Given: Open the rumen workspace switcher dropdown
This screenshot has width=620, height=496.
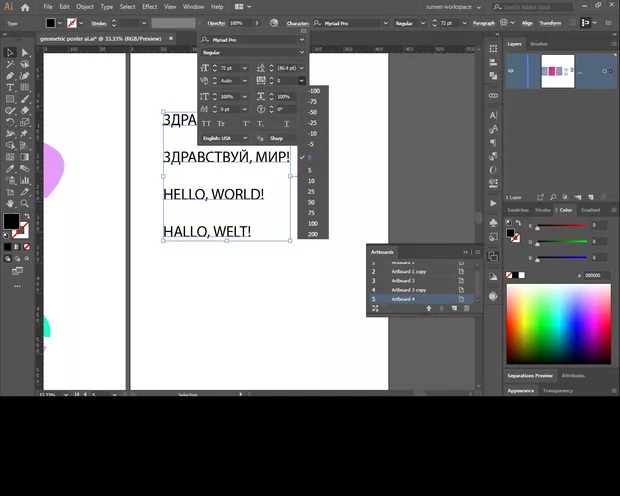Looking at the screenshot, I should pyautogui.click(x=453, y=7).
